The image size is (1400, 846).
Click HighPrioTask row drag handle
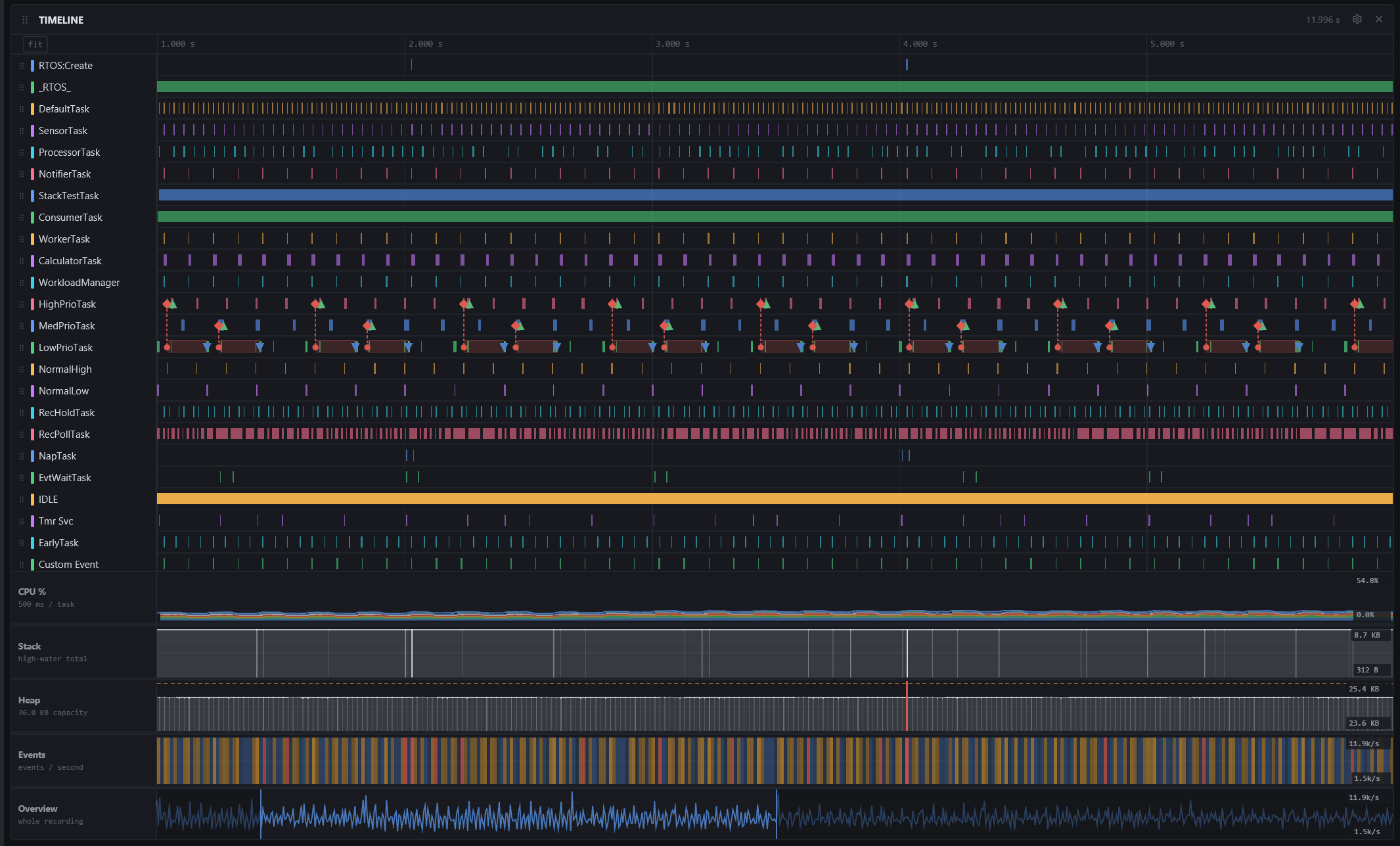22,304
